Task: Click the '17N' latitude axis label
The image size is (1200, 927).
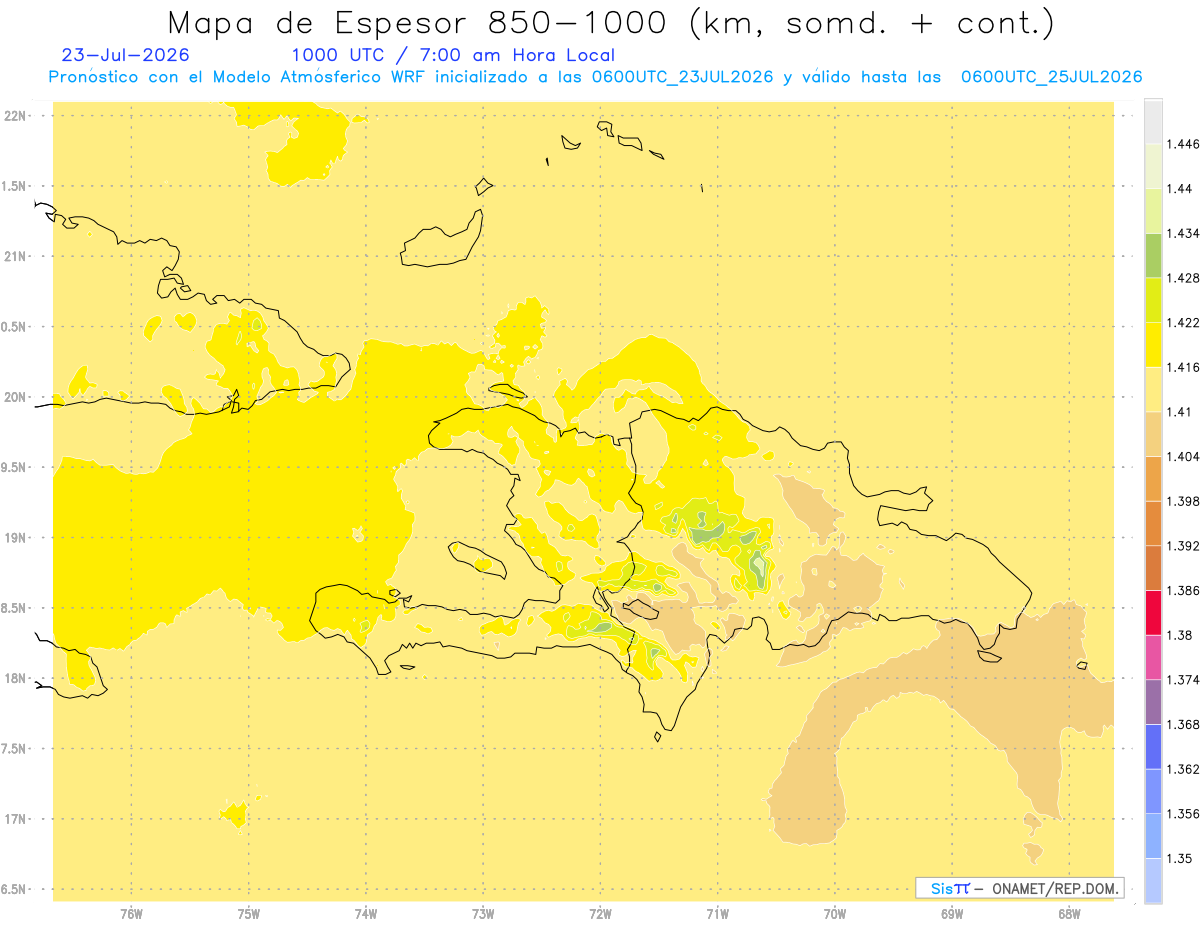Action: coord(14,819)
